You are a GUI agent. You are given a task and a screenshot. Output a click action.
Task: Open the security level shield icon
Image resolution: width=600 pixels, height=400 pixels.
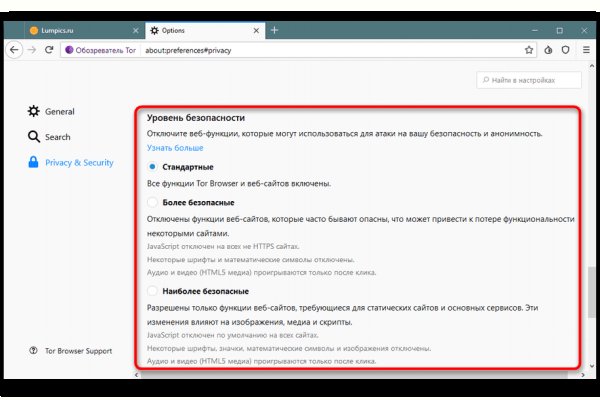(x=565, y=48)
